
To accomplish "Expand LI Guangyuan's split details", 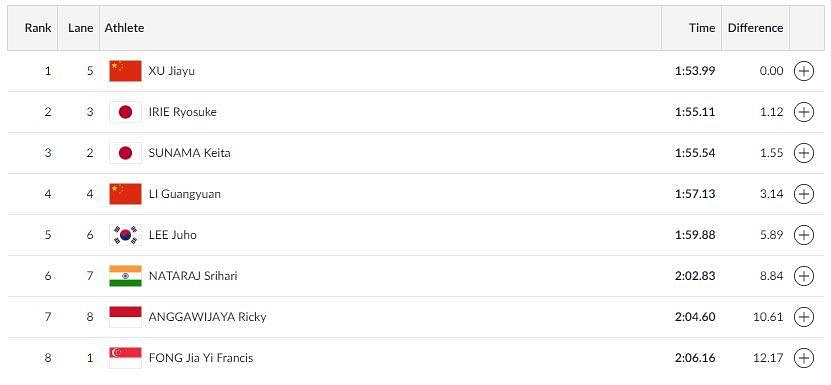I will pos(803,194).
